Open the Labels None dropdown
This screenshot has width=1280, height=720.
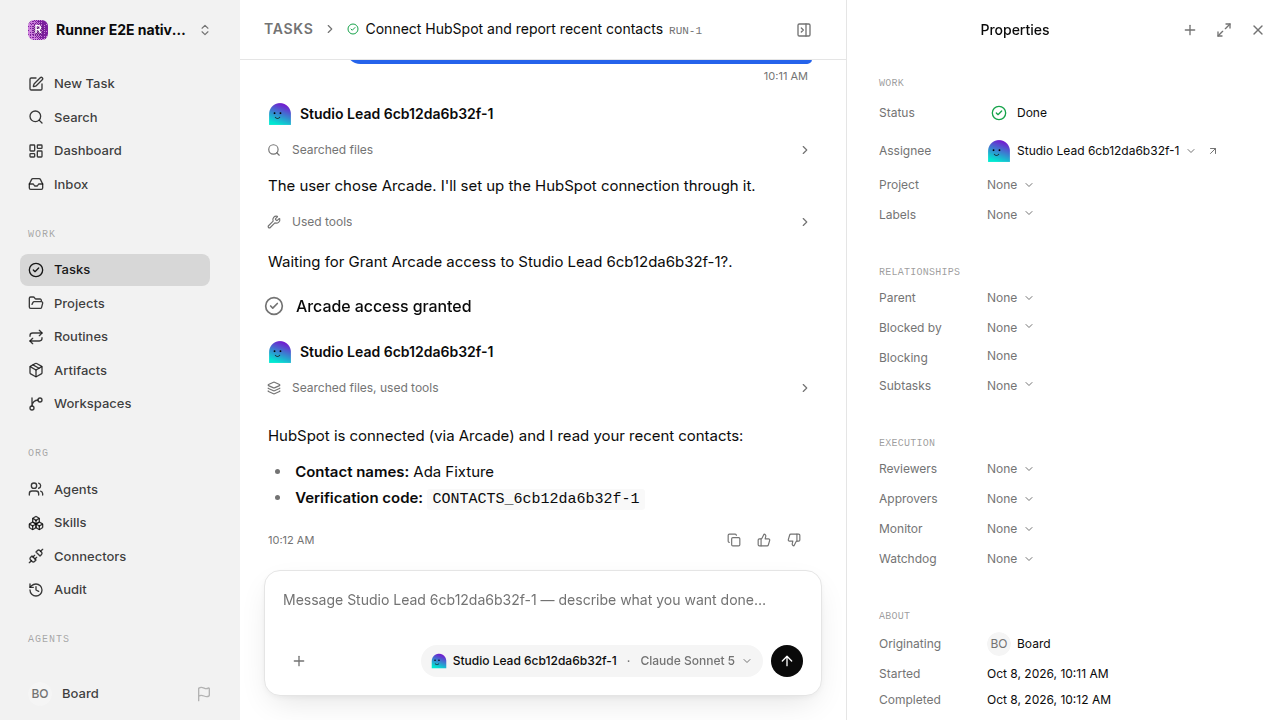(1010, 215)
